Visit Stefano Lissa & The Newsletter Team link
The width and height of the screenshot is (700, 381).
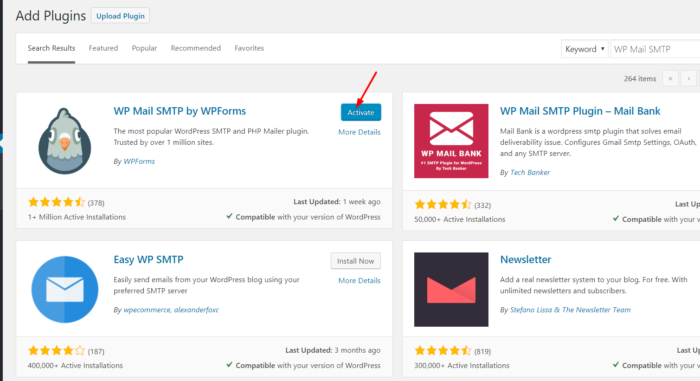point(570,310)
